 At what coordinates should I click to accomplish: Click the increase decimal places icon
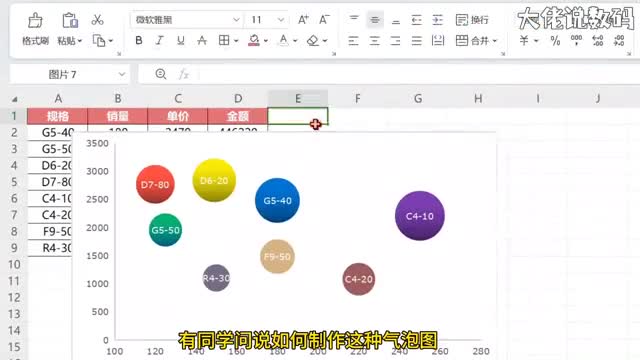598,40
